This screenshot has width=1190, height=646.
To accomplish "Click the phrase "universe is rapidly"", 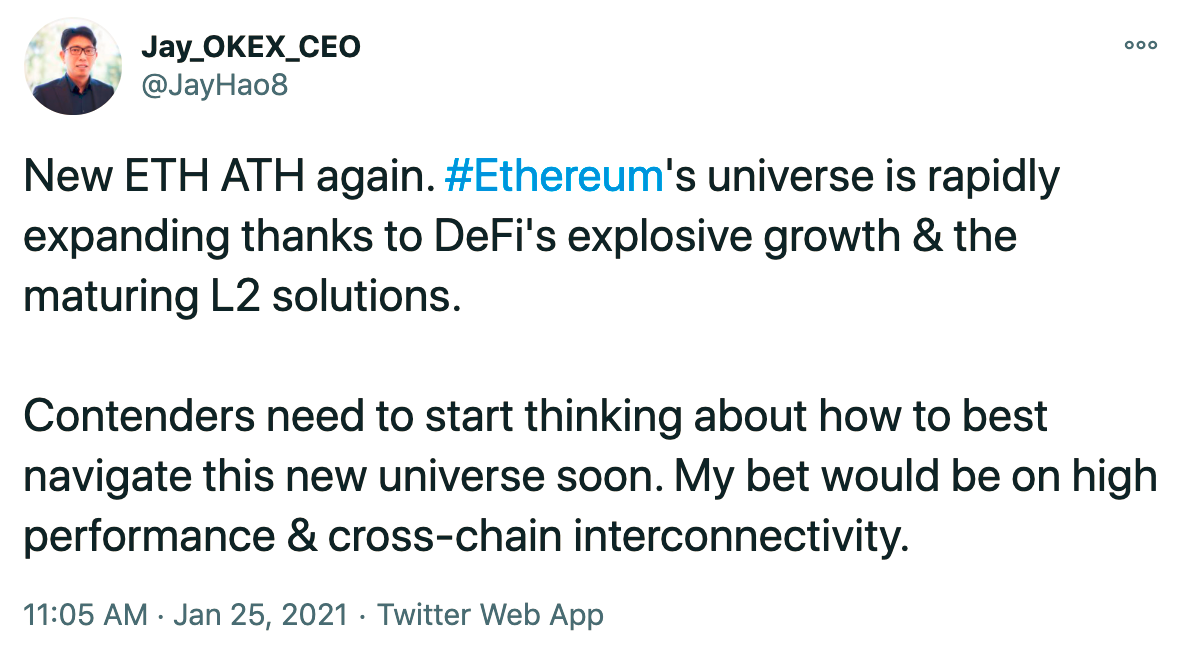I will (x=883, y=178).
